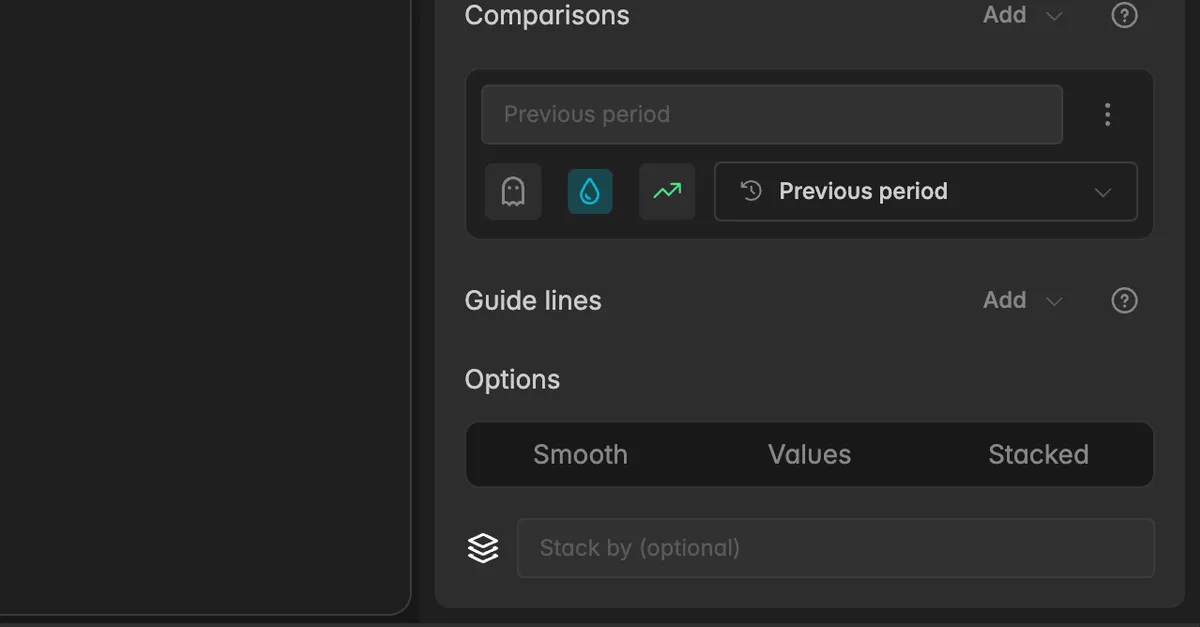The height and width of the screenshot is (627, 1200).
Task: Open the Previous period dropdown
Action: coord(926,191)
